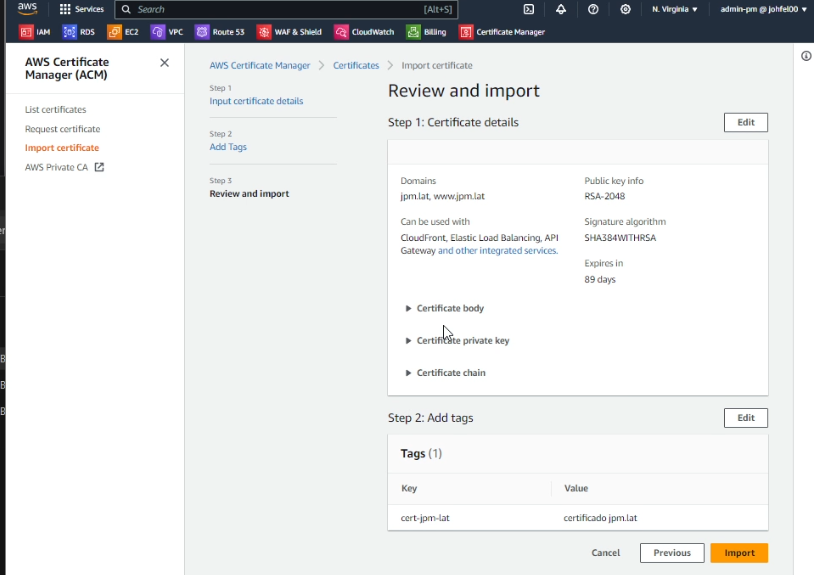814x575 pixels.
Task: Open AWS Private CA sidebar link
Action: click(x=57, y=167)
